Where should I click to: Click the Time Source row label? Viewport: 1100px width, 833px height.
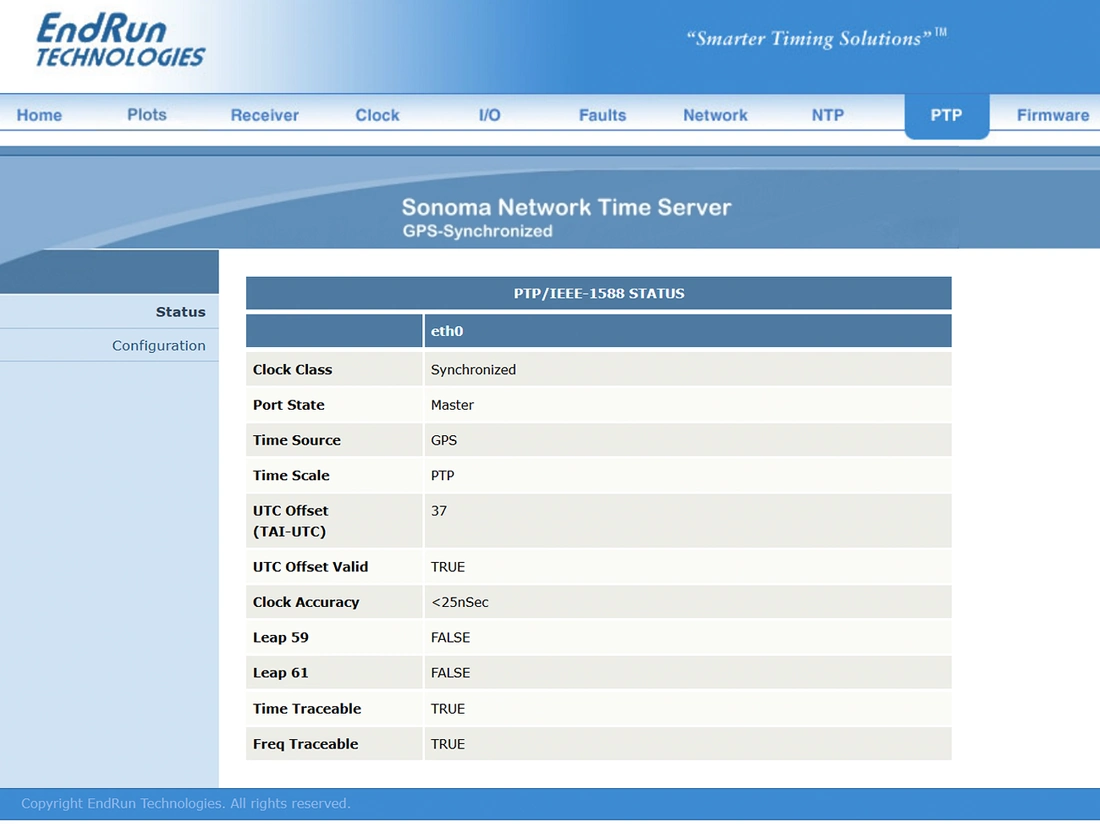[x=297, y=440]
